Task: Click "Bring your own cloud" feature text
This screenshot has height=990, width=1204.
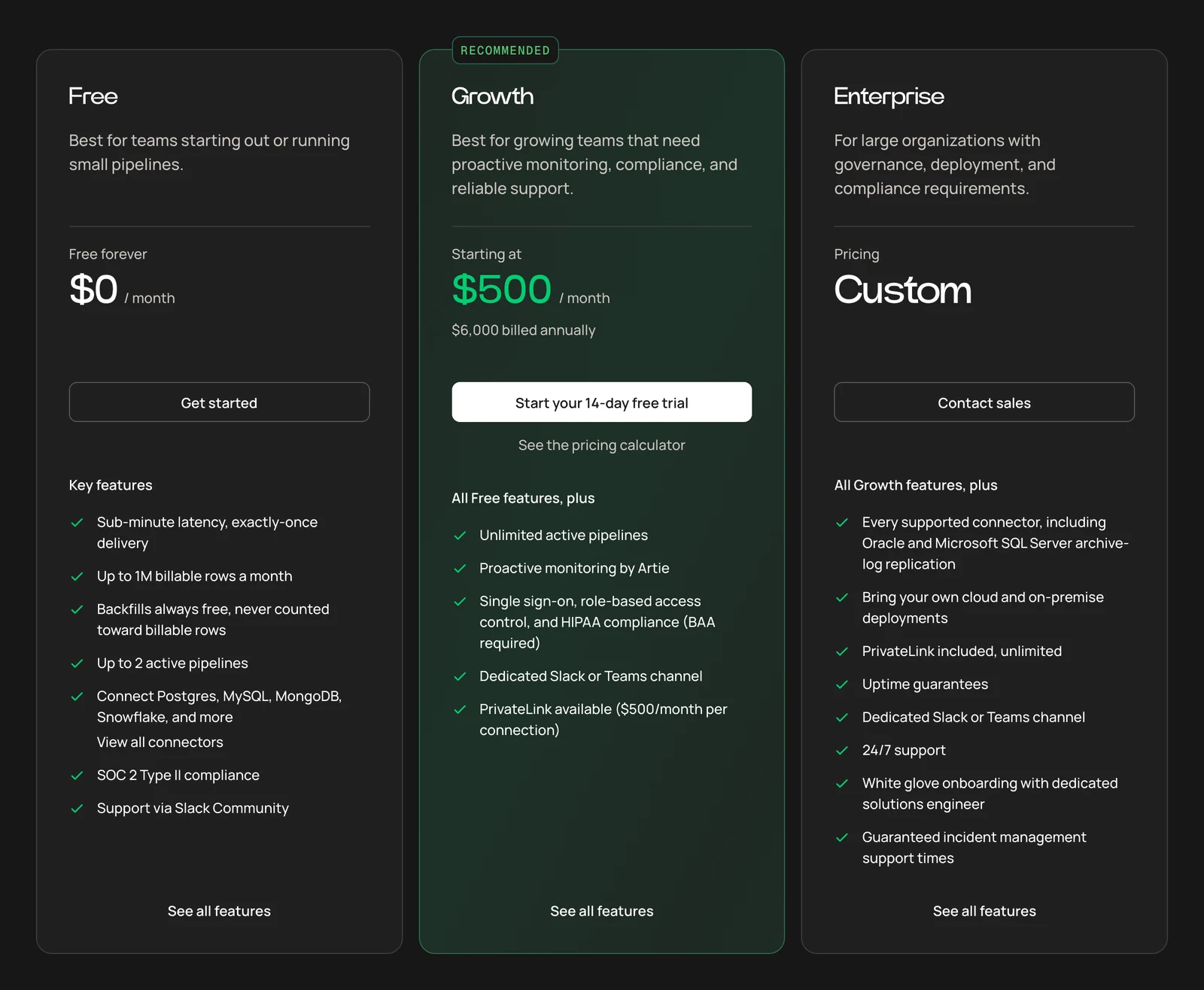Action: pos(983,608)
